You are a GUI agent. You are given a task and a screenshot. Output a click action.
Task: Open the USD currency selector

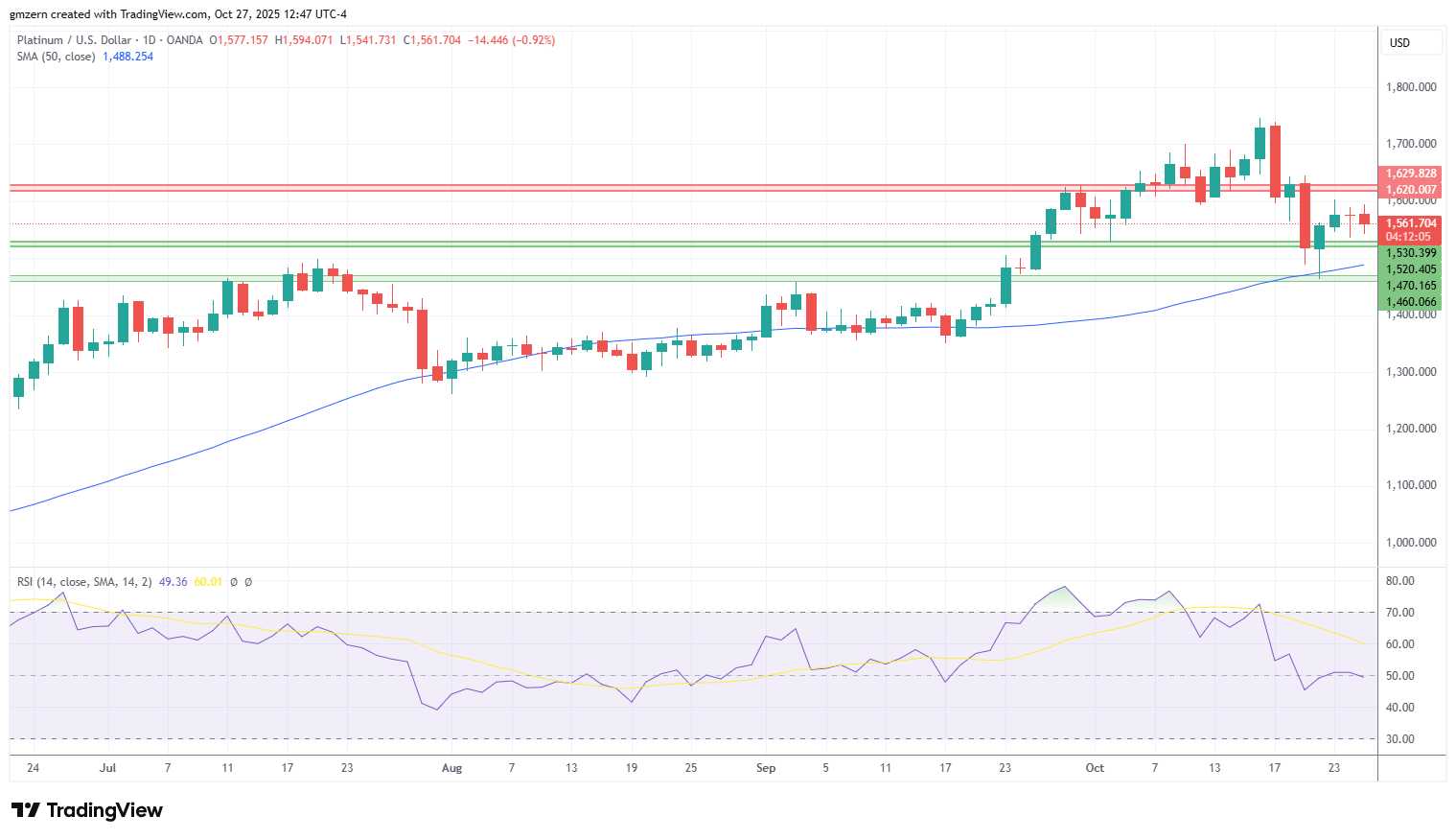tap(1413, 42)
